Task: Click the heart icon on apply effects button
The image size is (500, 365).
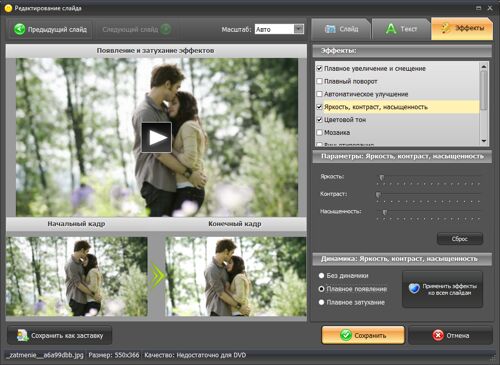Action: 414,289
